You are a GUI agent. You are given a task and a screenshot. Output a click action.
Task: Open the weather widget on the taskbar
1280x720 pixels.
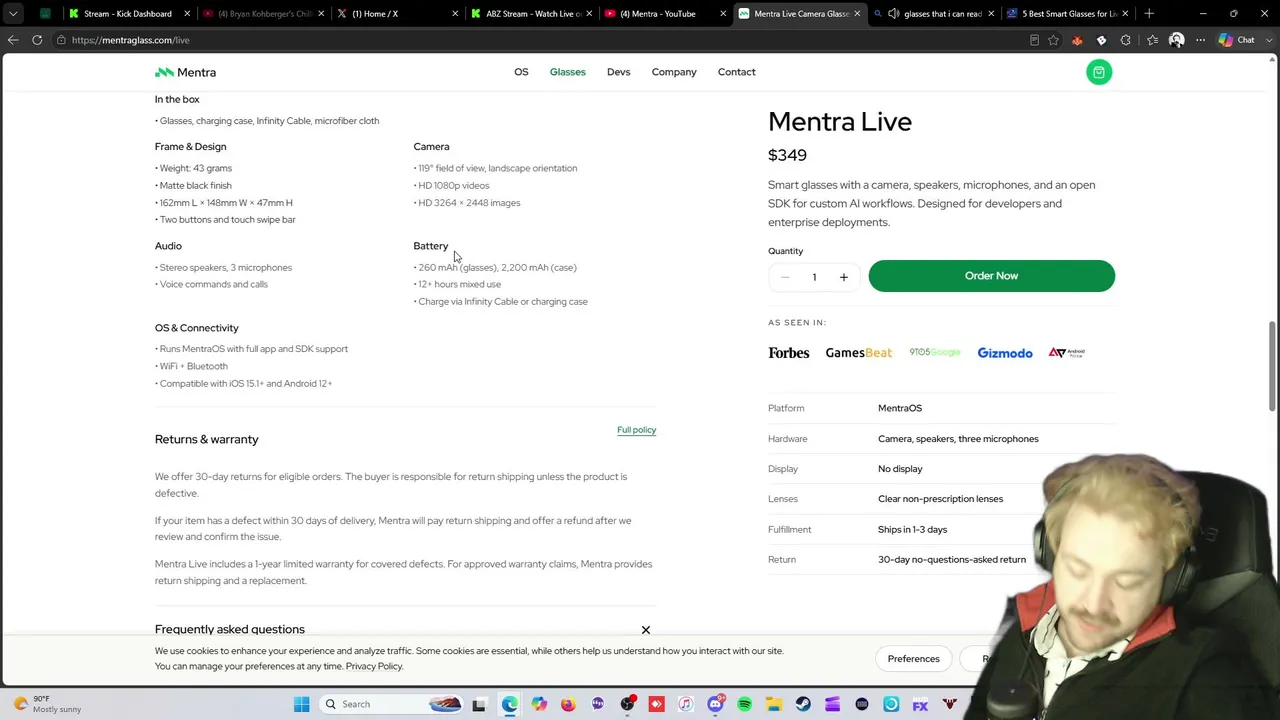click(x=48, y=704)
